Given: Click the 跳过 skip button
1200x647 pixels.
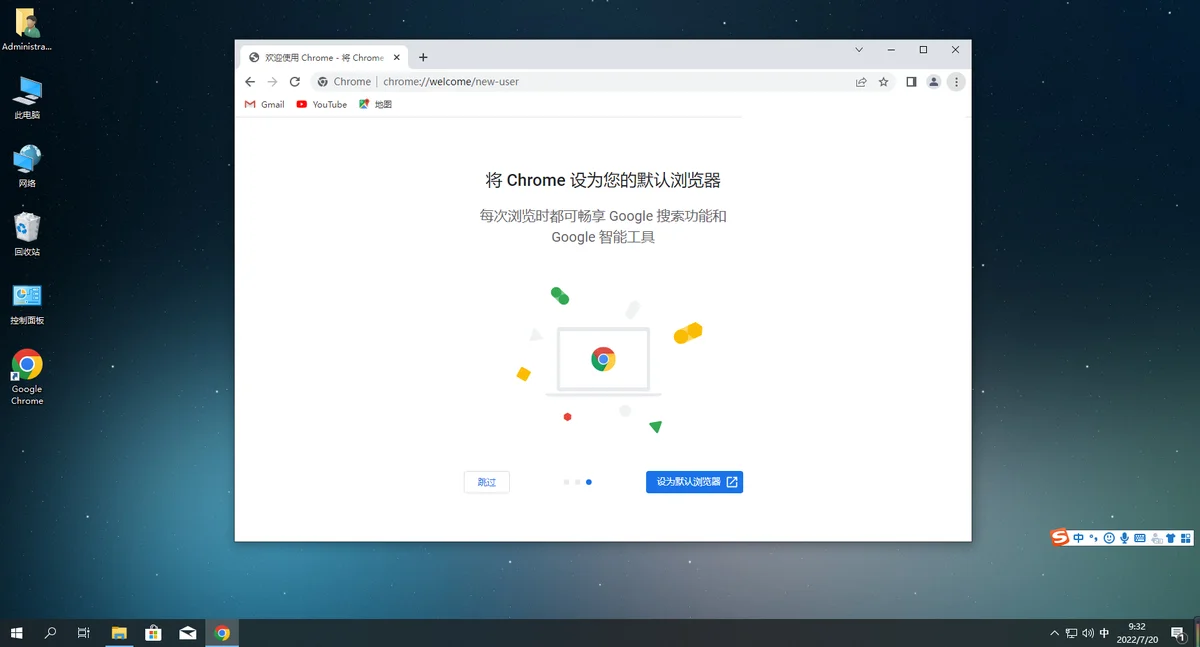Looking at the screenshot, I should (487, 482).
